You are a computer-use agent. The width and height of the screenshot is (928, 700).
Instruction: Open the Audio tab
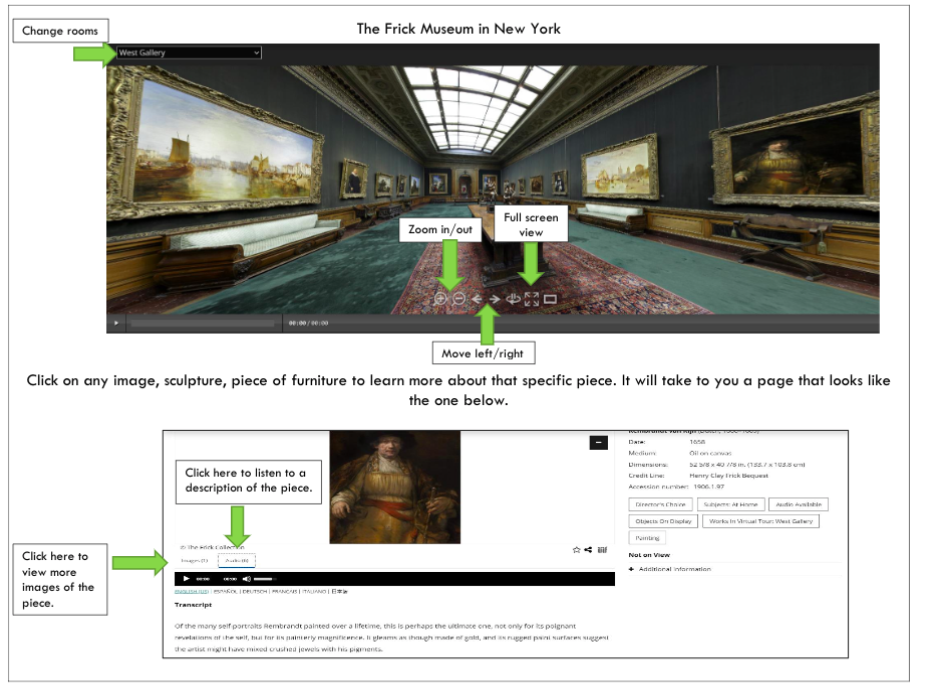click(x=237, y=560)
